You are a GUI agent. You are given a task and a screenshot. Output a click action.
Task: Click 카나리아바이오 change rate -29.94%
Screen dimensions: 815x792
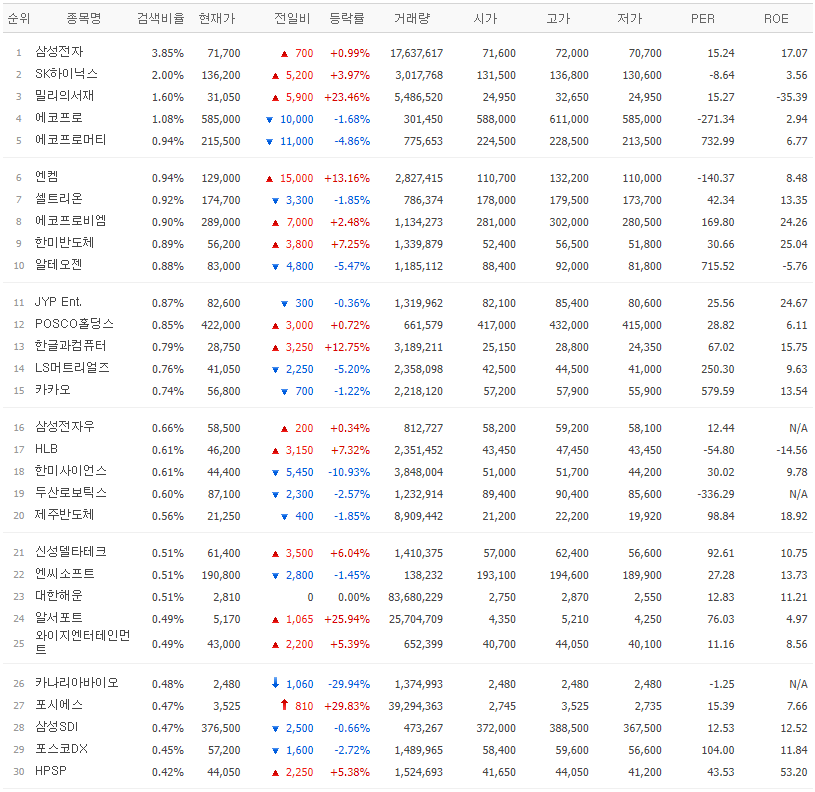[x=349, y=684]
